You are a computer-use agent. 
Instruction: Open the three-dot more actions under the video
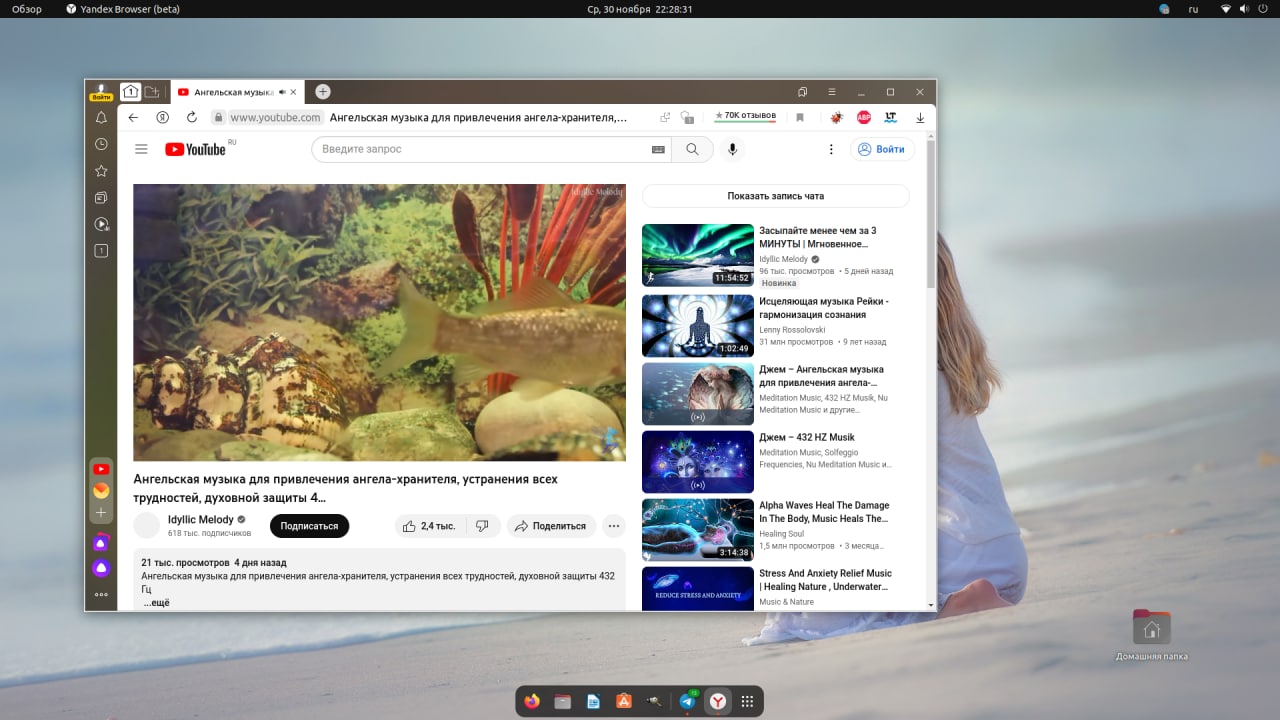(x=614, y=526)
